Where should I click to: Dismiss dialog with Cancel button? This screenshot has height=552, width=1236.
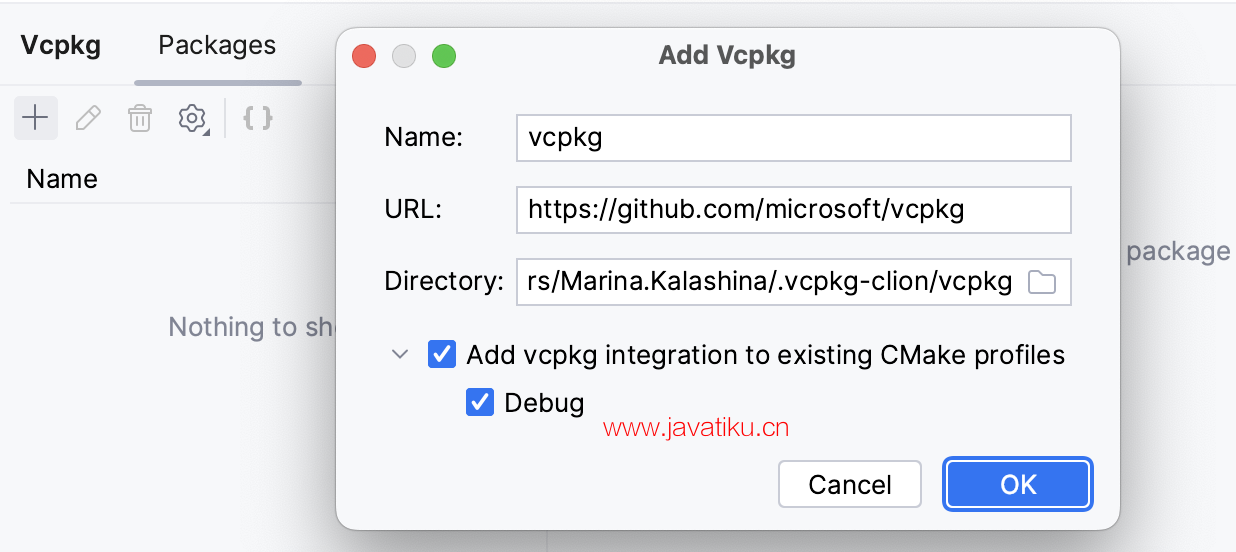tap(850, 485)
